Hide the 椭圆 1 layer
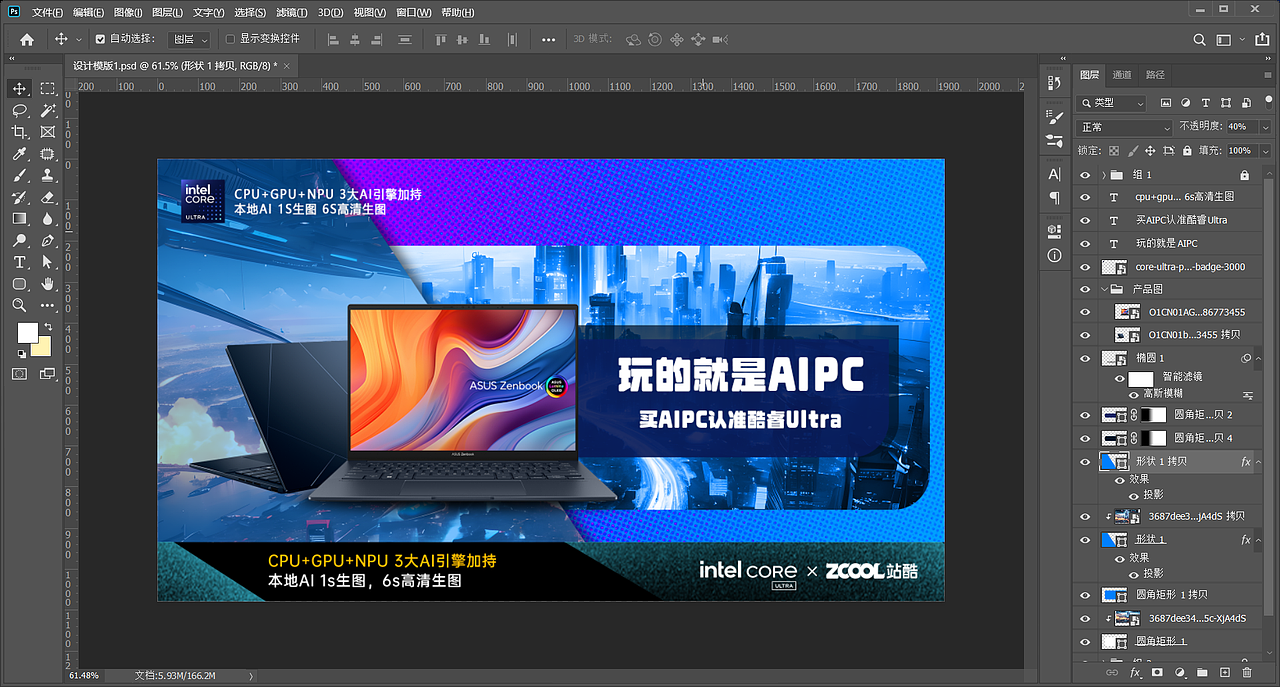 [1086, 358]
